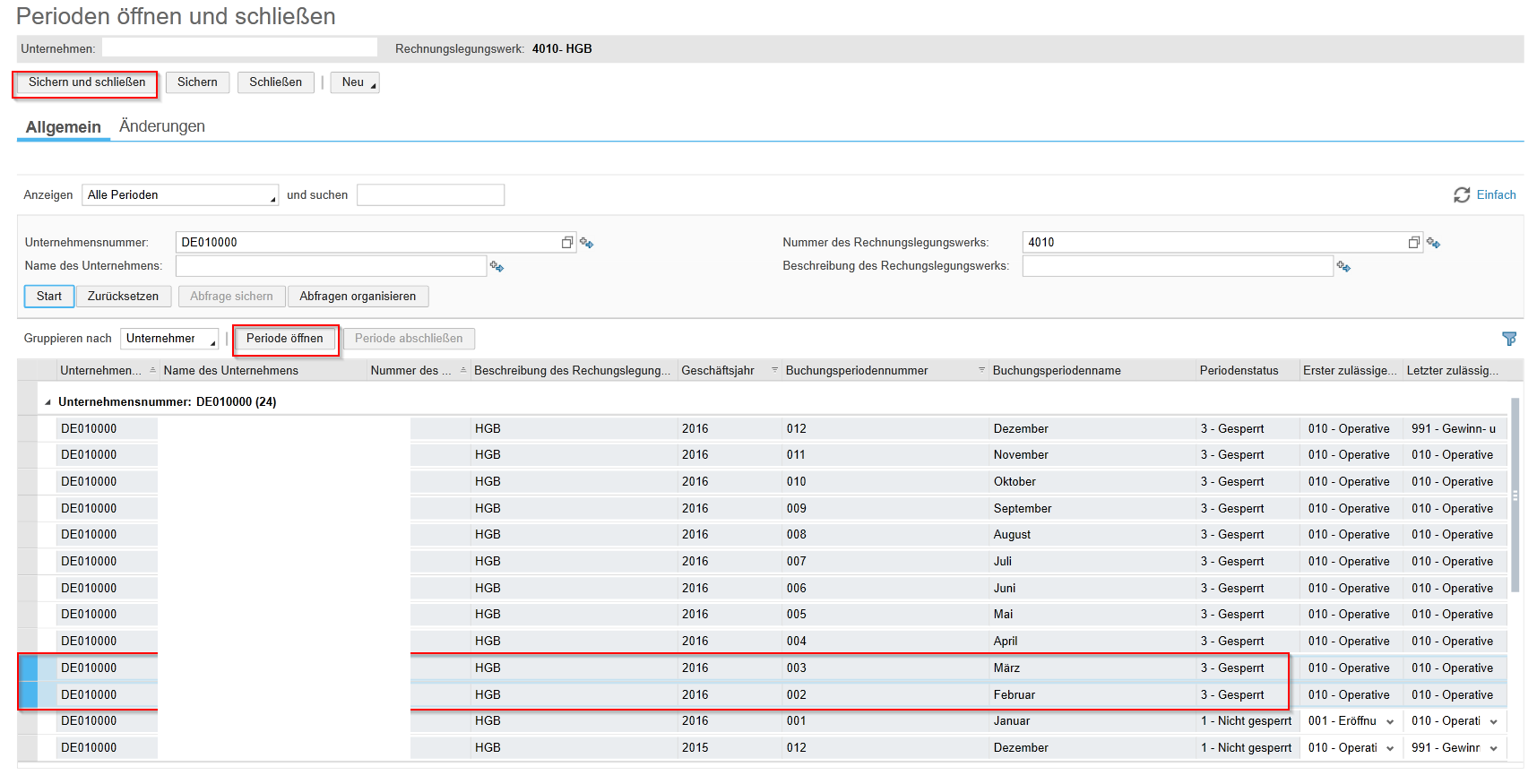Click multi-selection arrow icon next to Nummer des Rechnungslegungswerks
The image size is (1537, 784).
point(1434,243)
